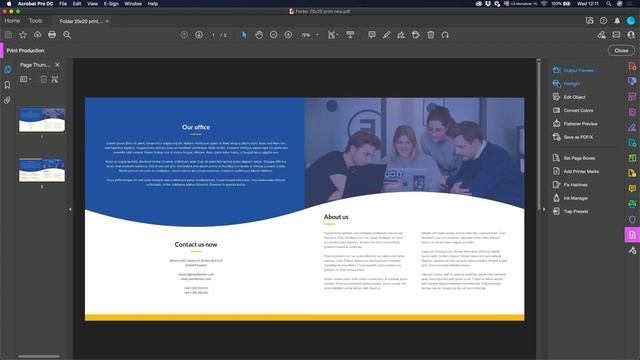
Task: Open the Protect shield tool in right rail
Action: (632, 220)
